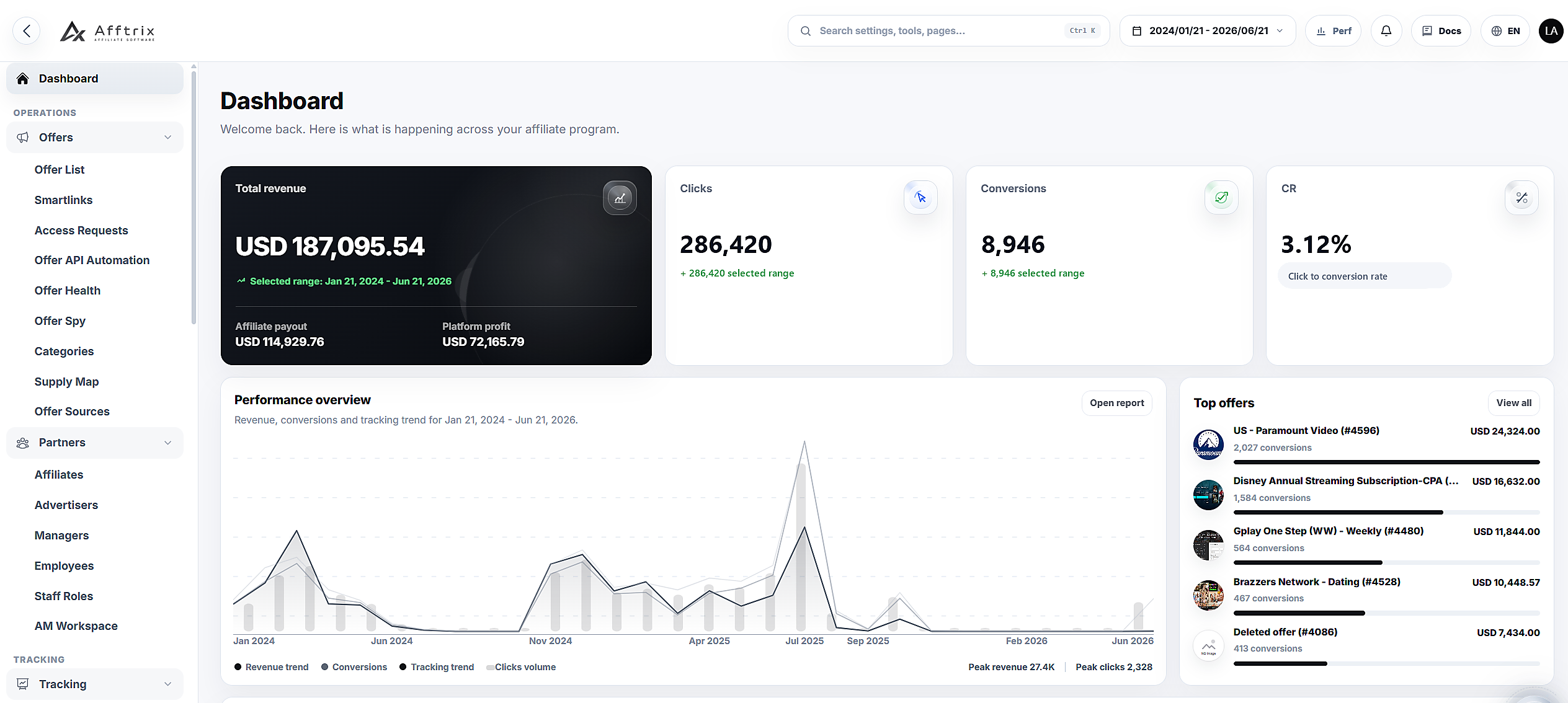Click the Partners people icon

click(x=23, y=443)
